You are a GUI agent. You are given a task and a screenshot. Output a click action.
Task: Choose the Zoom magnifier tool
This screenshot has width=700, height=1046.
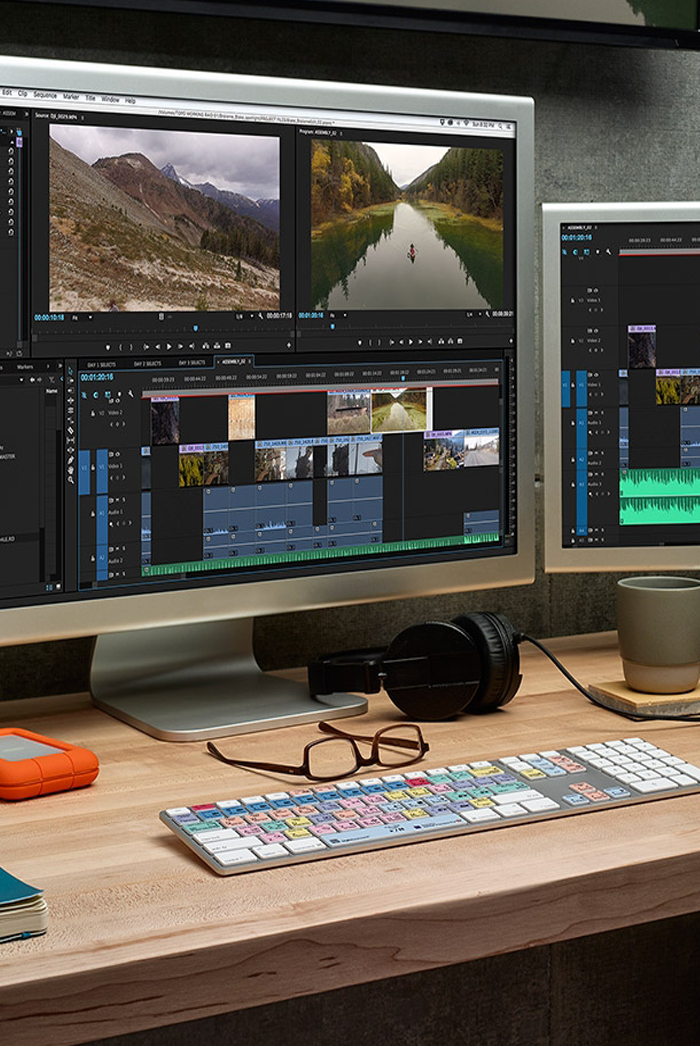(71, 480)
